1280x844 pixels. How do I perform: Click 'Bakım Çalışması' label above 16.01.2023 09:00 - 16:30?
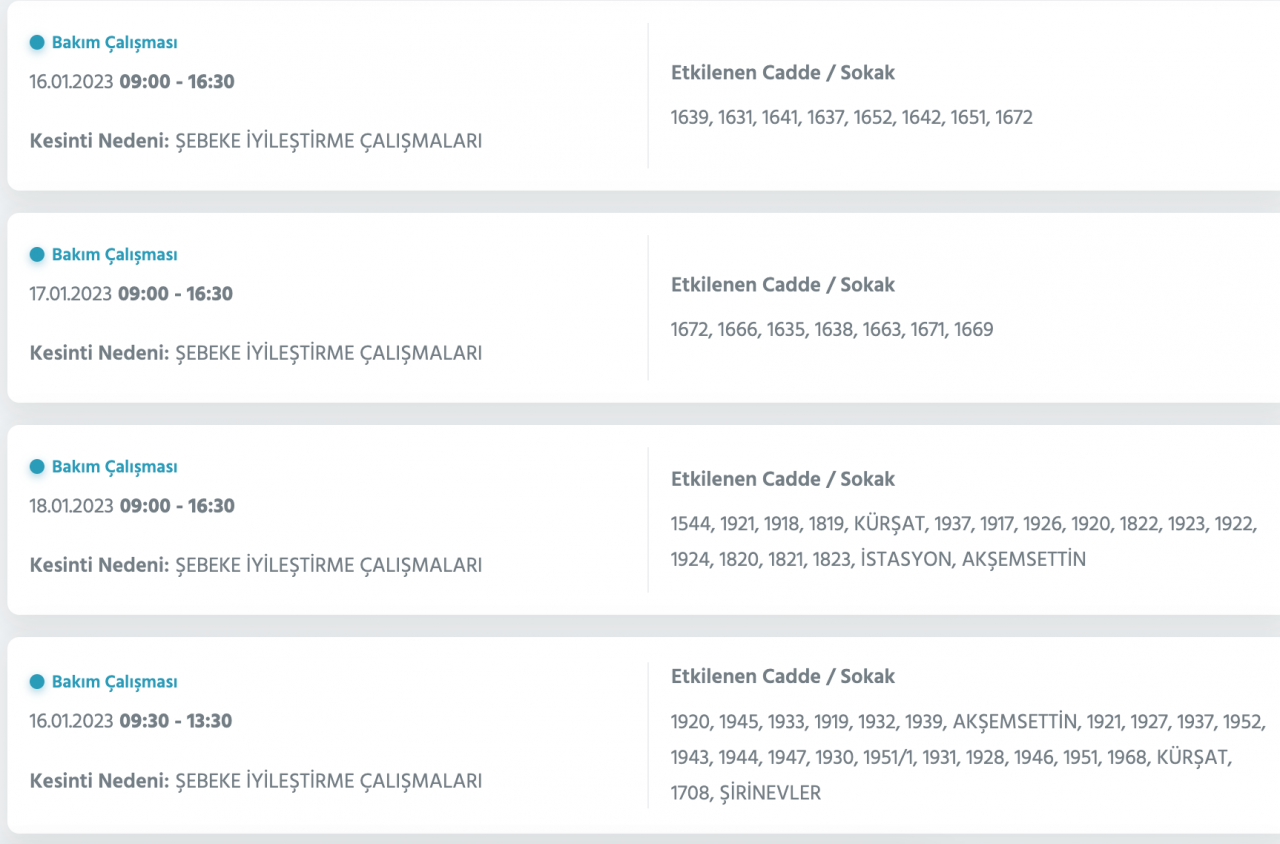[114, 43]
